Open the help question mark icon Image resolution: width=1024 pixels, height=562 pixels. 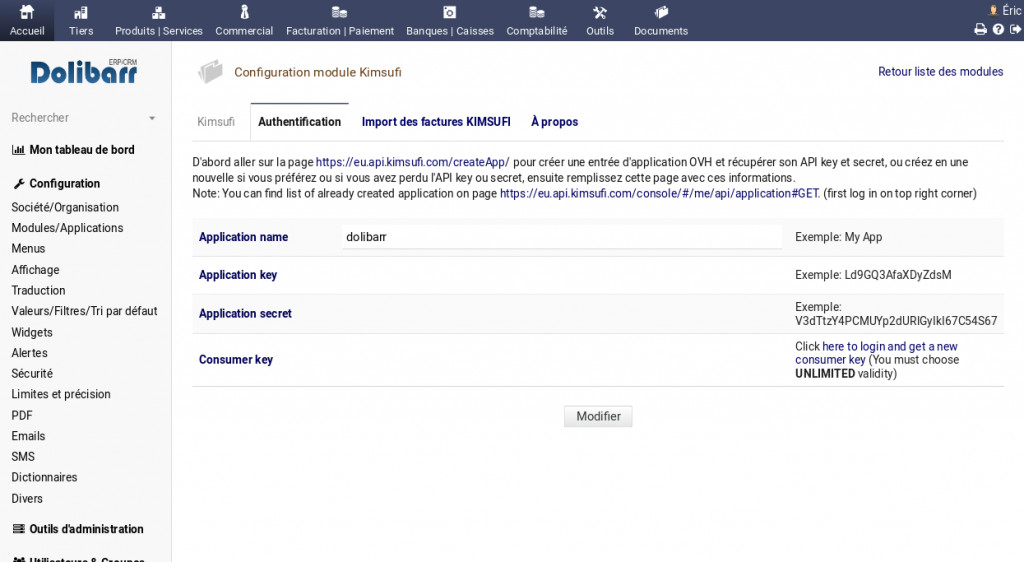[x=998, y=30]
